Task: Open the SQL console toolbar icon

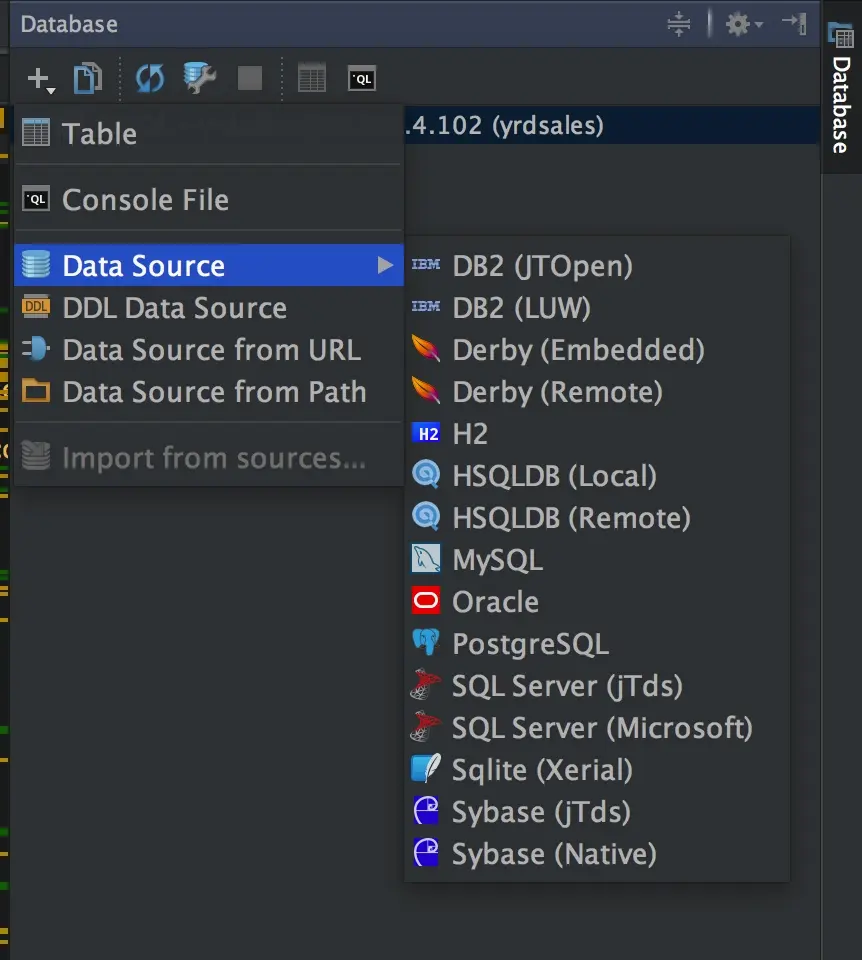Action: point(361,78)
